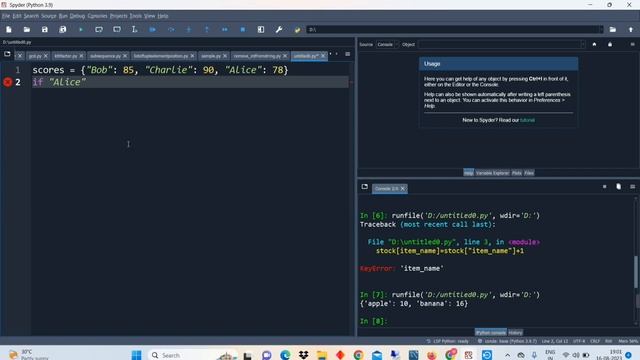This screenshot has width=640, height=360.
Task: Open the File menu
Action: (x=6, y=16)
